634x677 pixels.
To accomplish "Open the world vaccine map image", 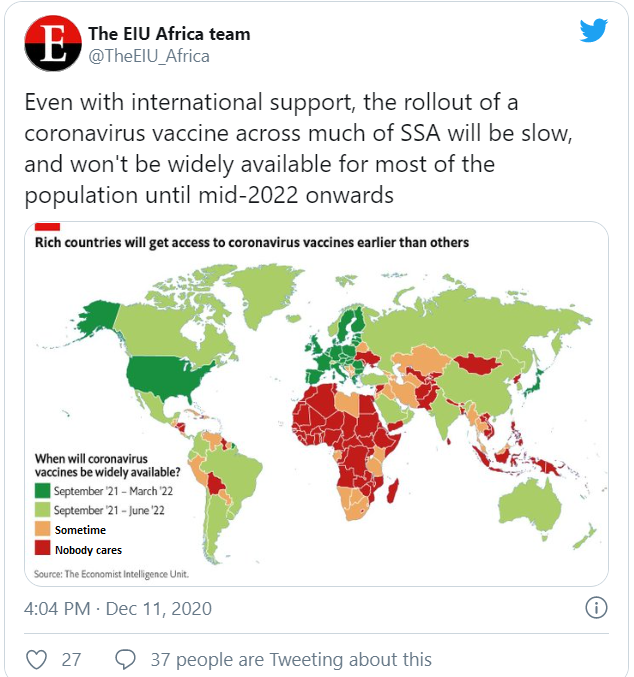I will pyautogui.click(x=316, y=400).
